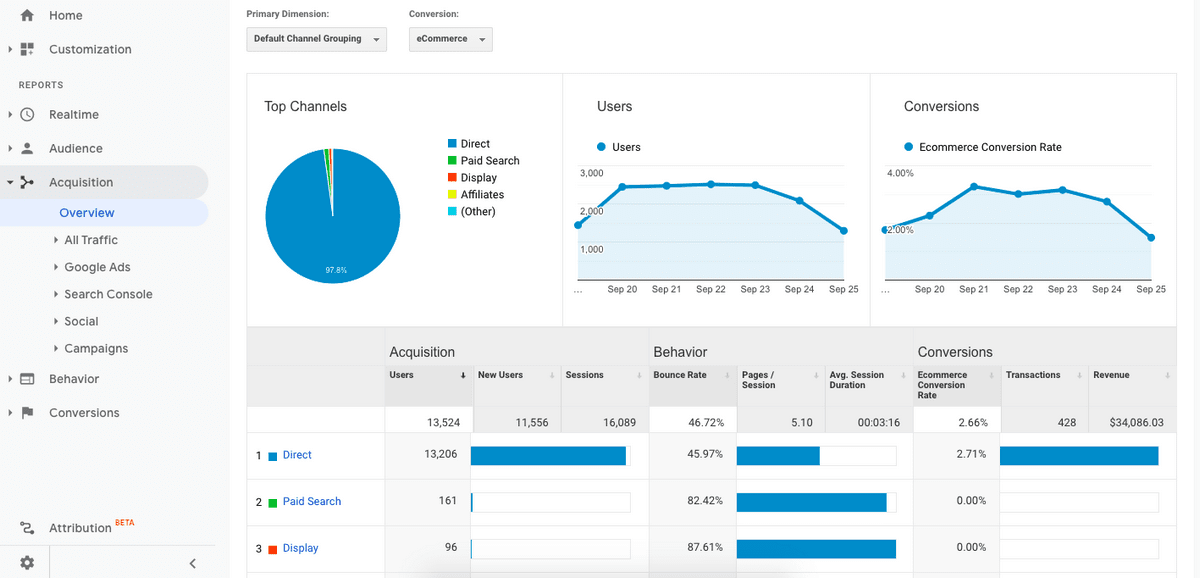Collapse sidebar using the left chevron

click(192, 563)
